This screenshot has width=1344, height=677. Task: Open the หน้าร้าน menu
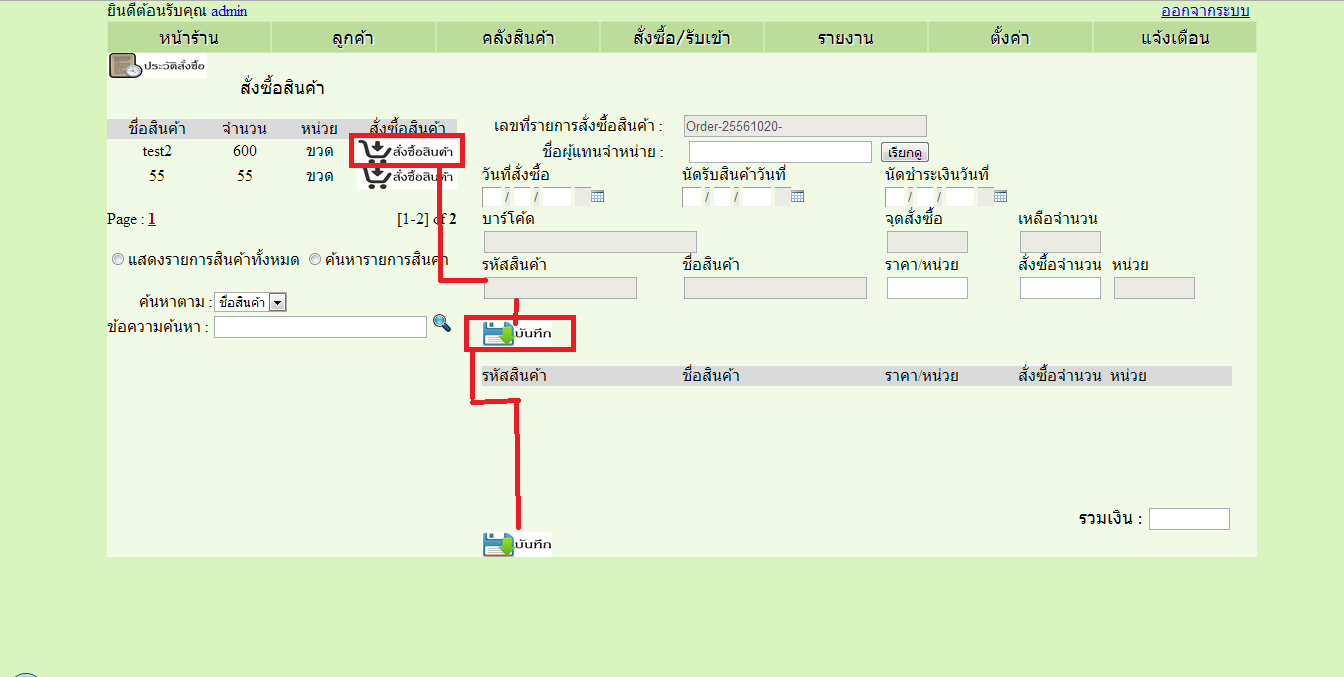(189, 38)
